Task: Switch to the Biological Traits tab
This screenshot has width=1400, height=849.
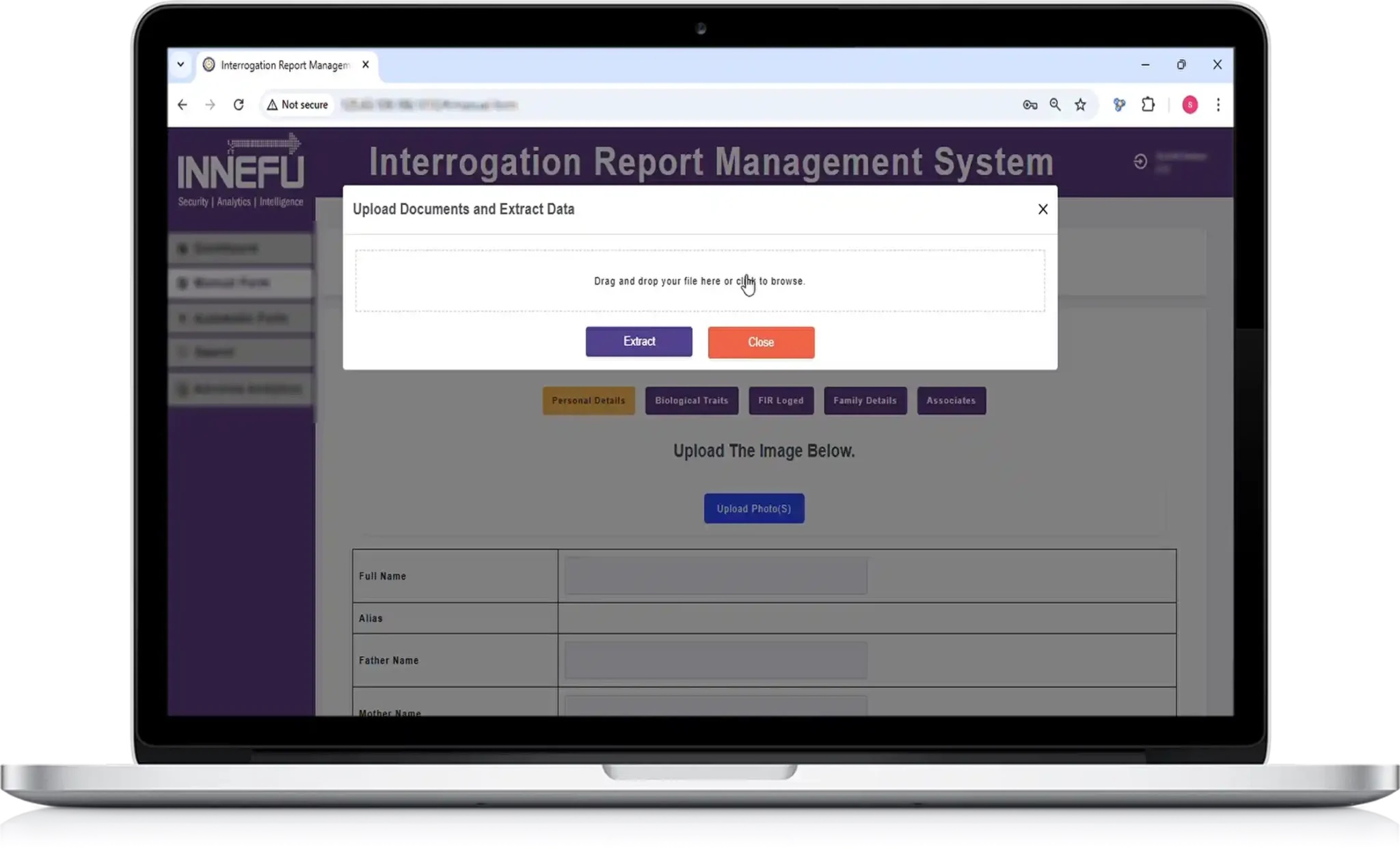Action: point(691,401)
